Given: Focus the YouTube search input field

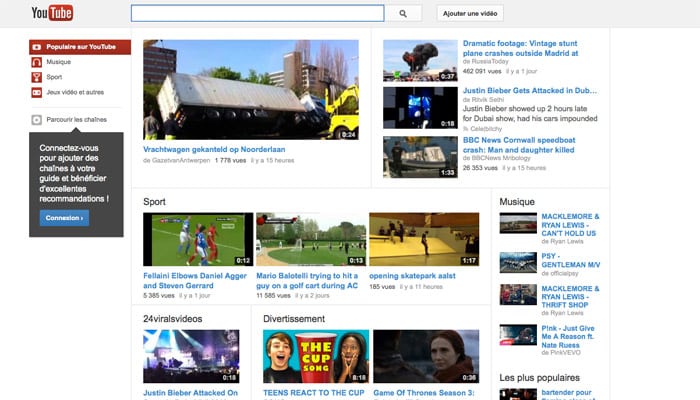Looking at the screenshot, I should [x=257, y=13].
